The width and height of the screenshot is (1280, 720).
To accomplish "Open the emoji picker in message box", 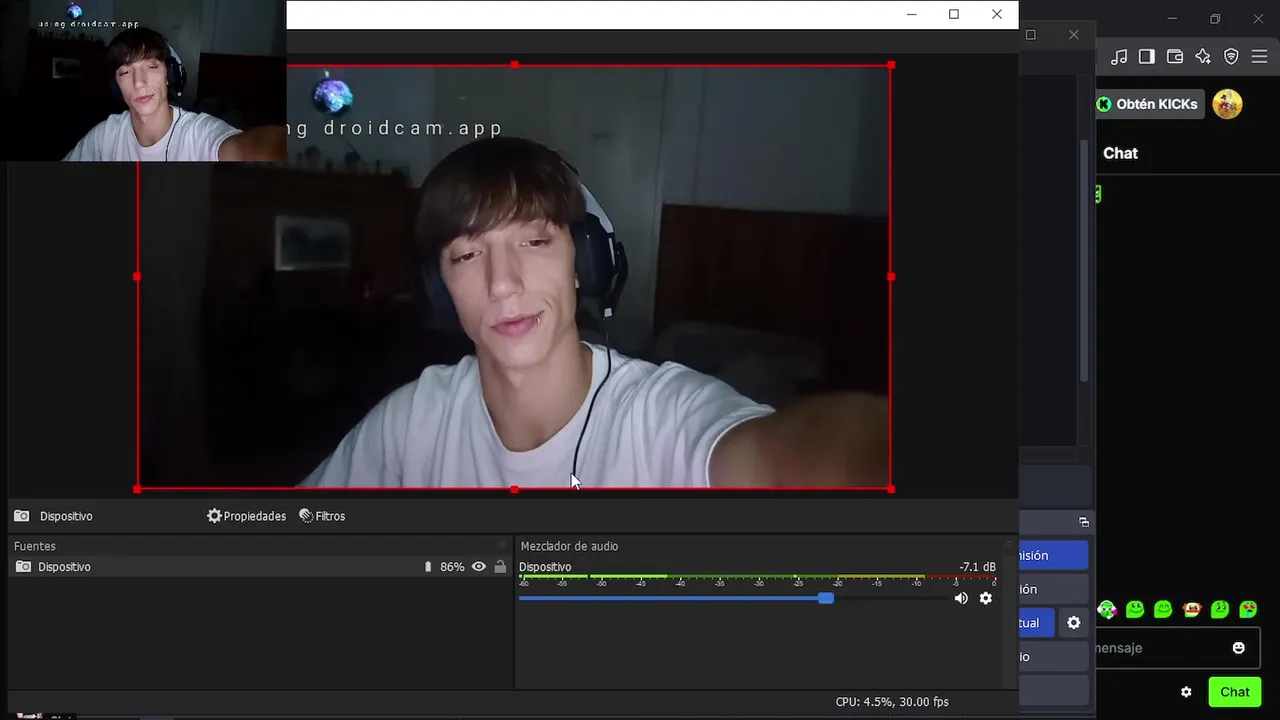I will pos(1239,648).
